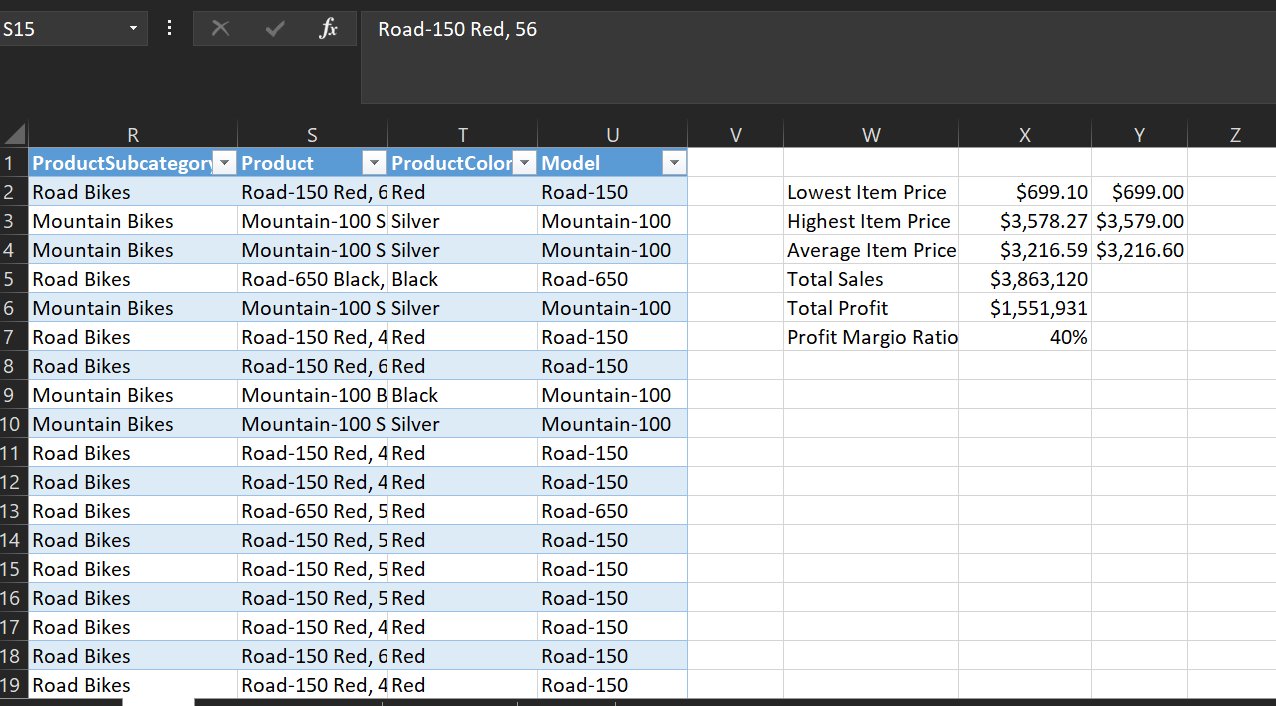Image resolution: width=1276 pixels, height=706 pixels.
Task: Open the Model column filter dropdown
Action: [675, 163]
